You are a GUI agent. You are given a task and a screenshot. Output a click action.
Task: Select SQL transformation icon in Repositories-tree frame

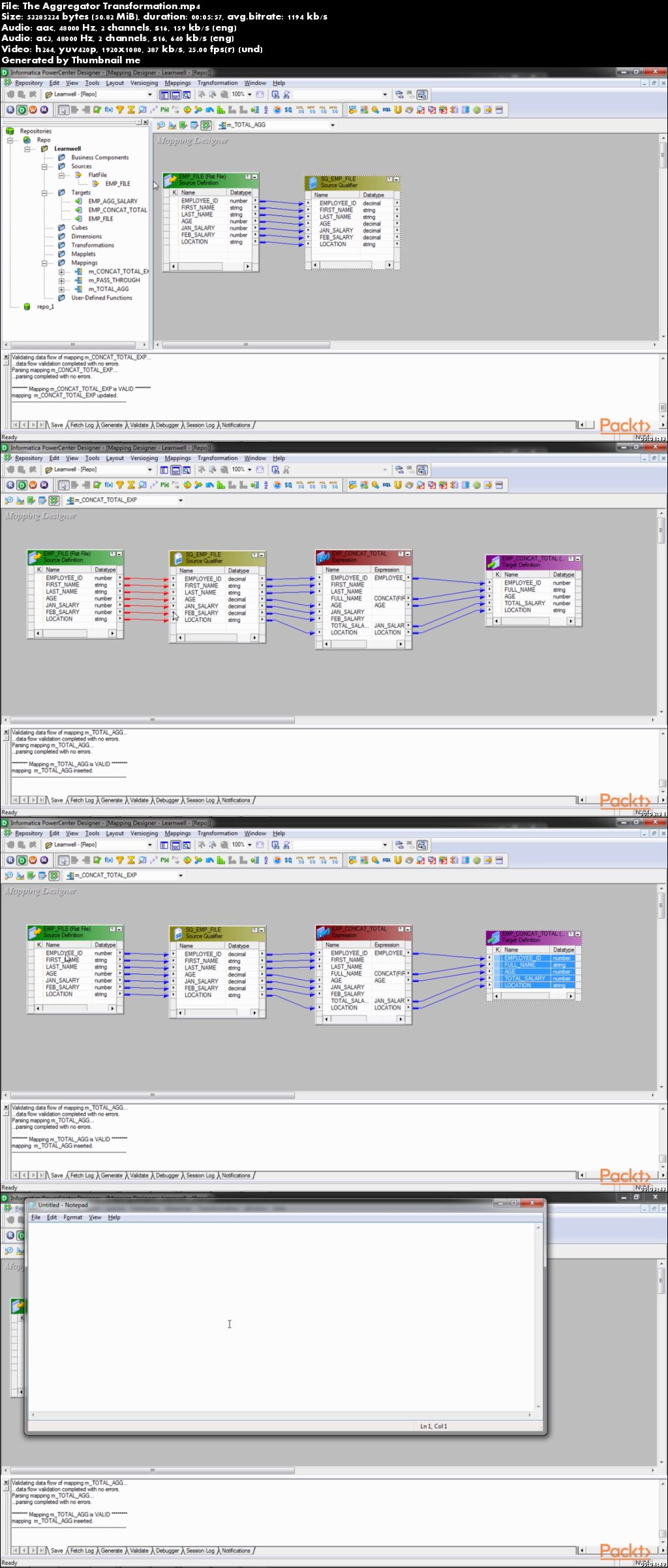[x=386, y=110]
